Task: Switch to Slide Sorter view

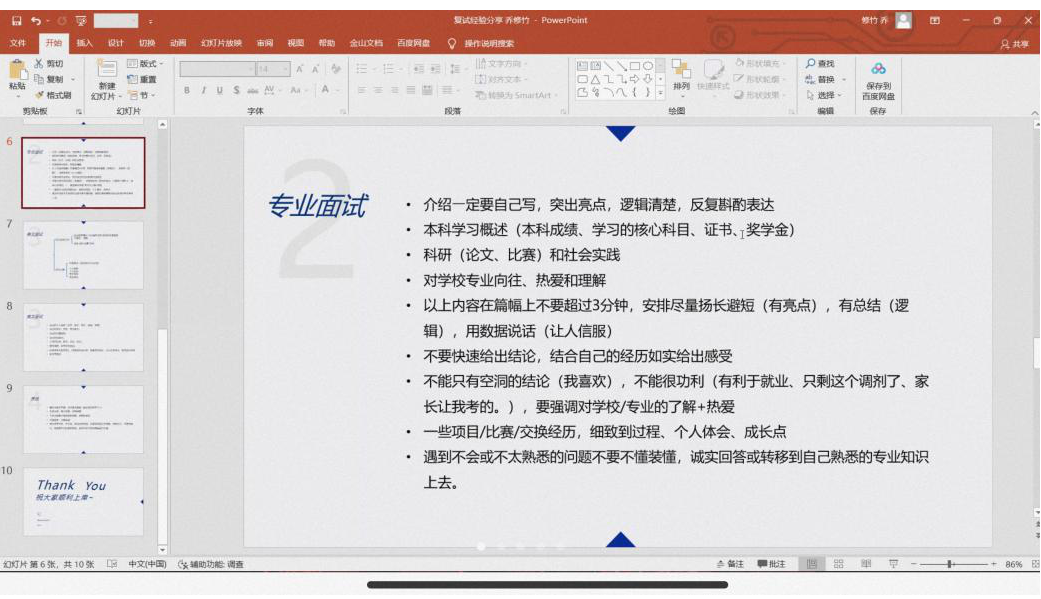Action: 838,564
